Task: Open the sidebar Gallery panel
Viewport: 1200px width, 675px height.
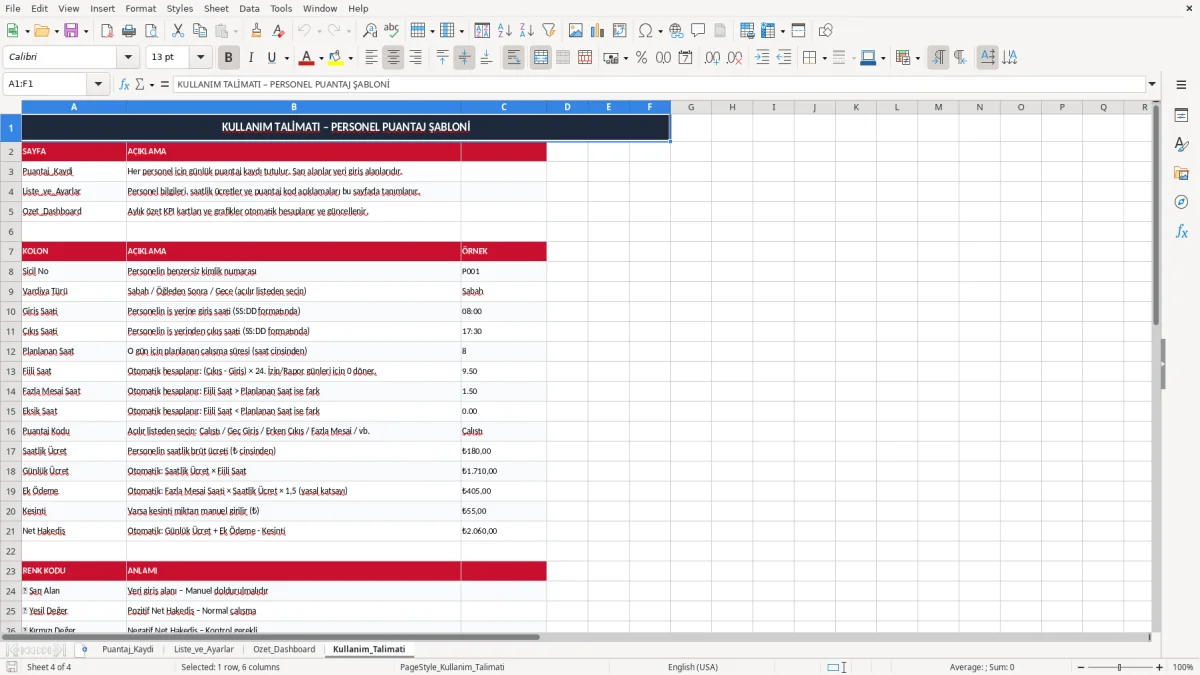Action: coord(1181,173)
